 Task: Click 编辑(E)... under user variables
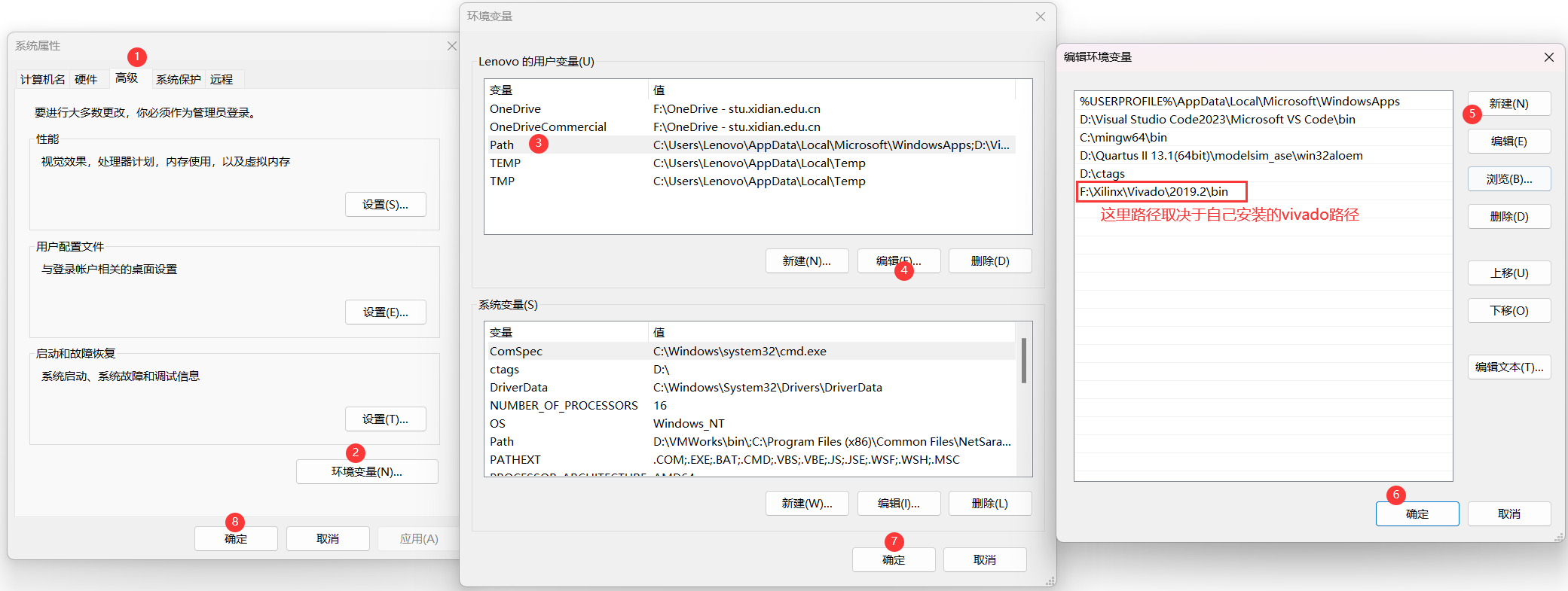point(899,261)
